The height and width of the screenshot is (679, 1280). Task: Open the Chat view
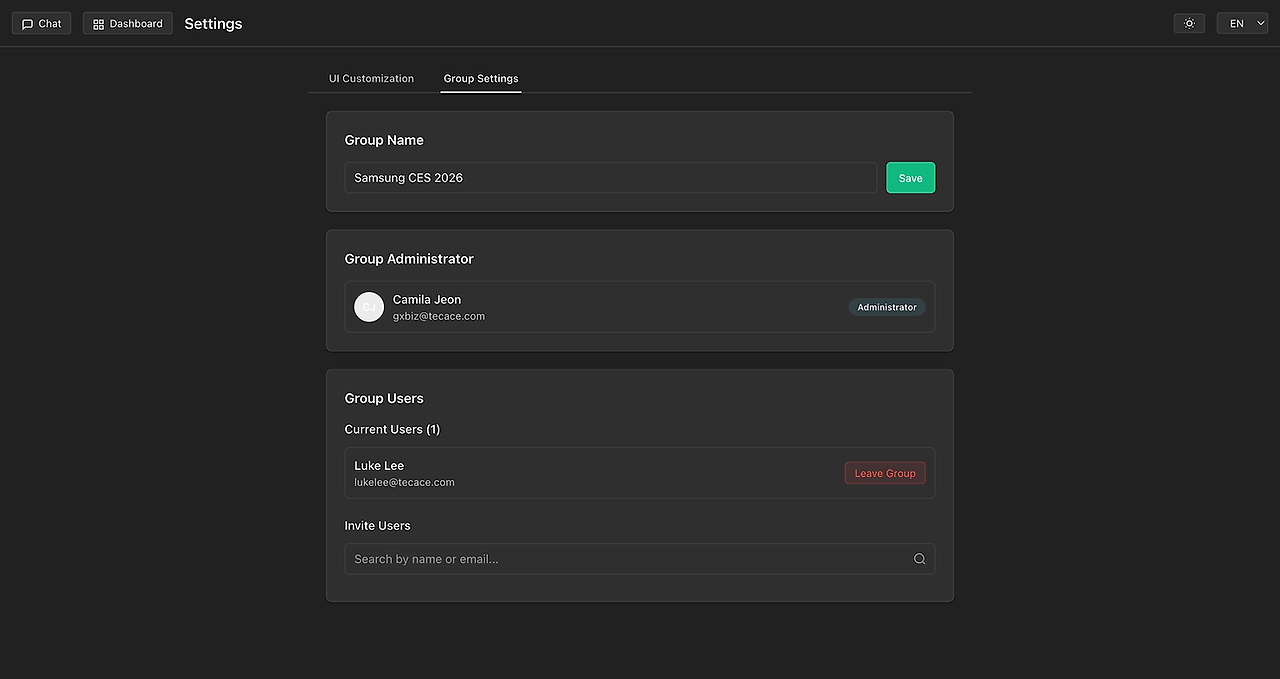tap(41, 23)
